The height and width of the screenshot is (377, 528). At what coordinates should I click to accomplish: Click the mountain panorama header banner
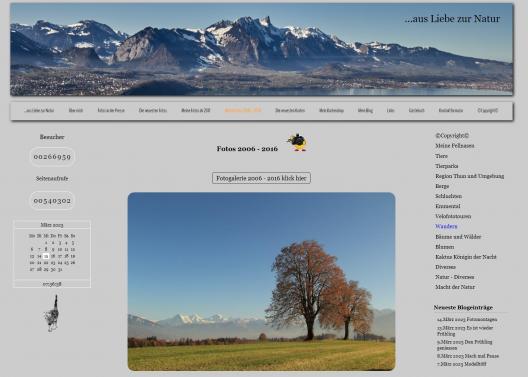[262, 49]
